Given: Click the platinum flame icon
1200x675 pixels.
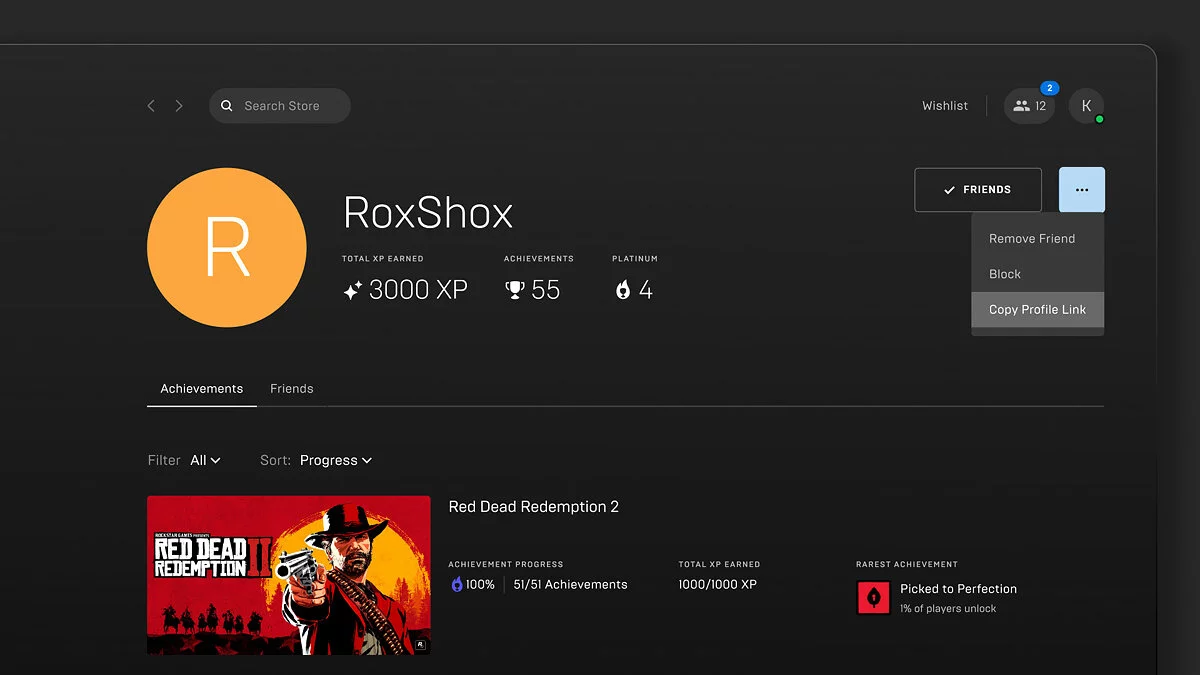Looking at the screenshot, I should (623, 290).
